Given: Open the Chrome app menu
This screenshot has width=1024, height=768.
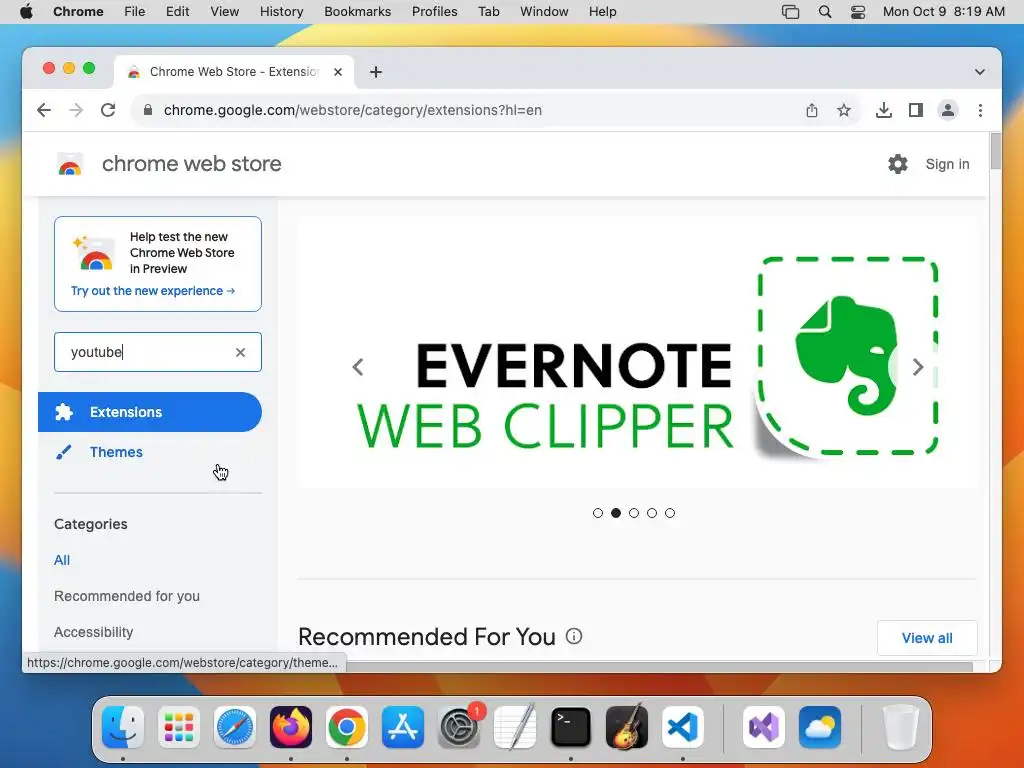Looking at the screenshot, I should [78, 12].
